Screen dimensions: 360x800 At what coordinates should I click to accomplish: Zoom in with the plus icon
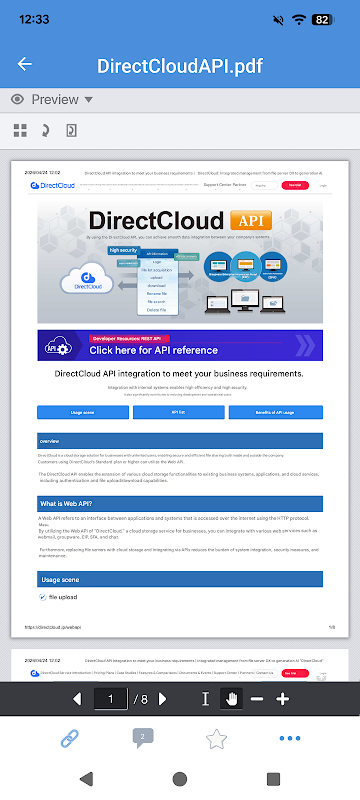coord(282,698)
